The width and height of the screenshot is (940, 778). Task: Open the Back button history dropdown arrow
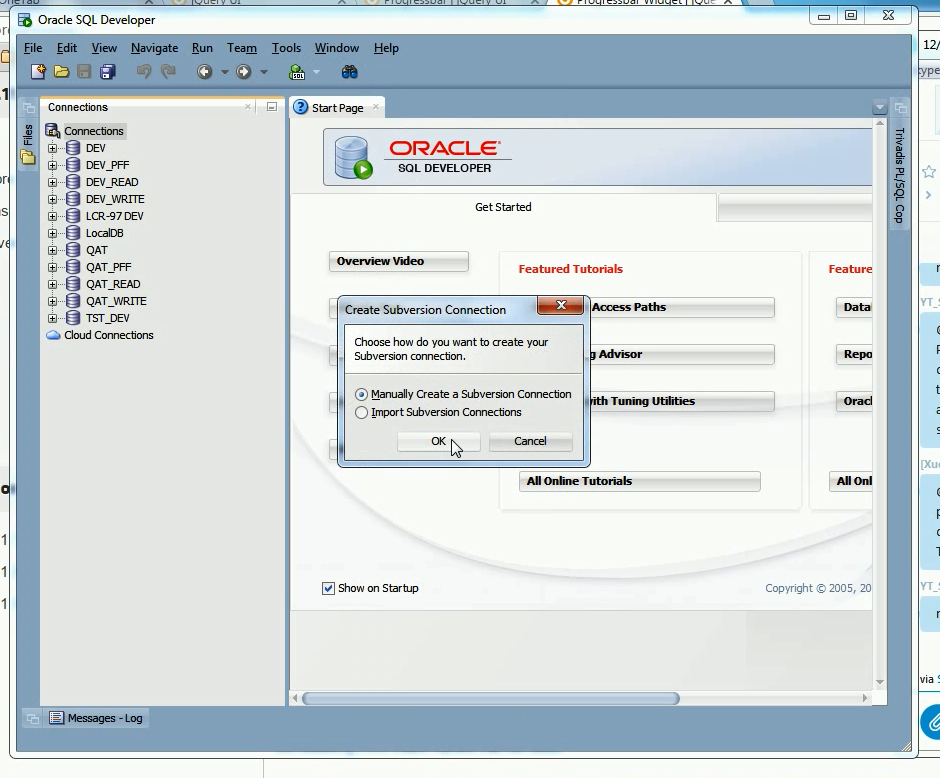point(225,72)
